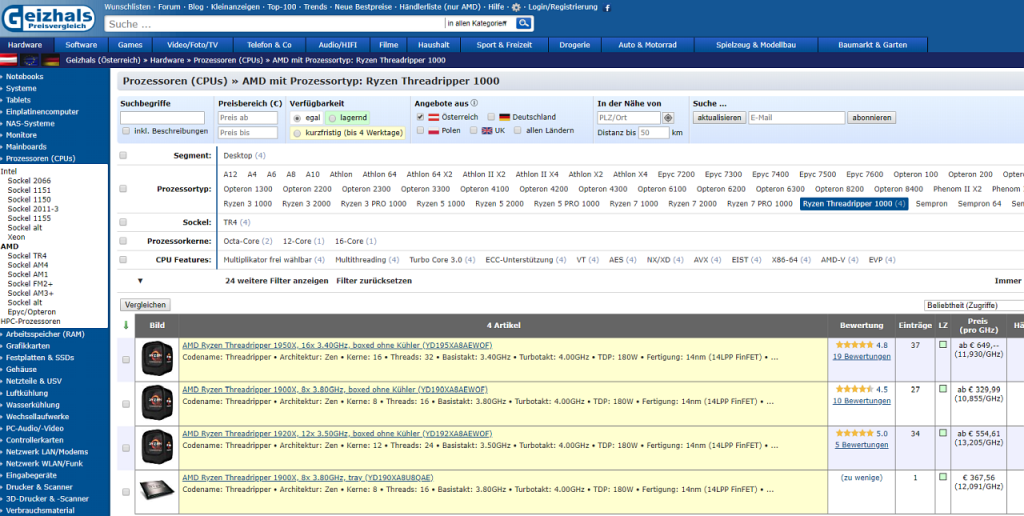Collapse the Prozessoren (CPUs) sidebar category

pos(40,159)
